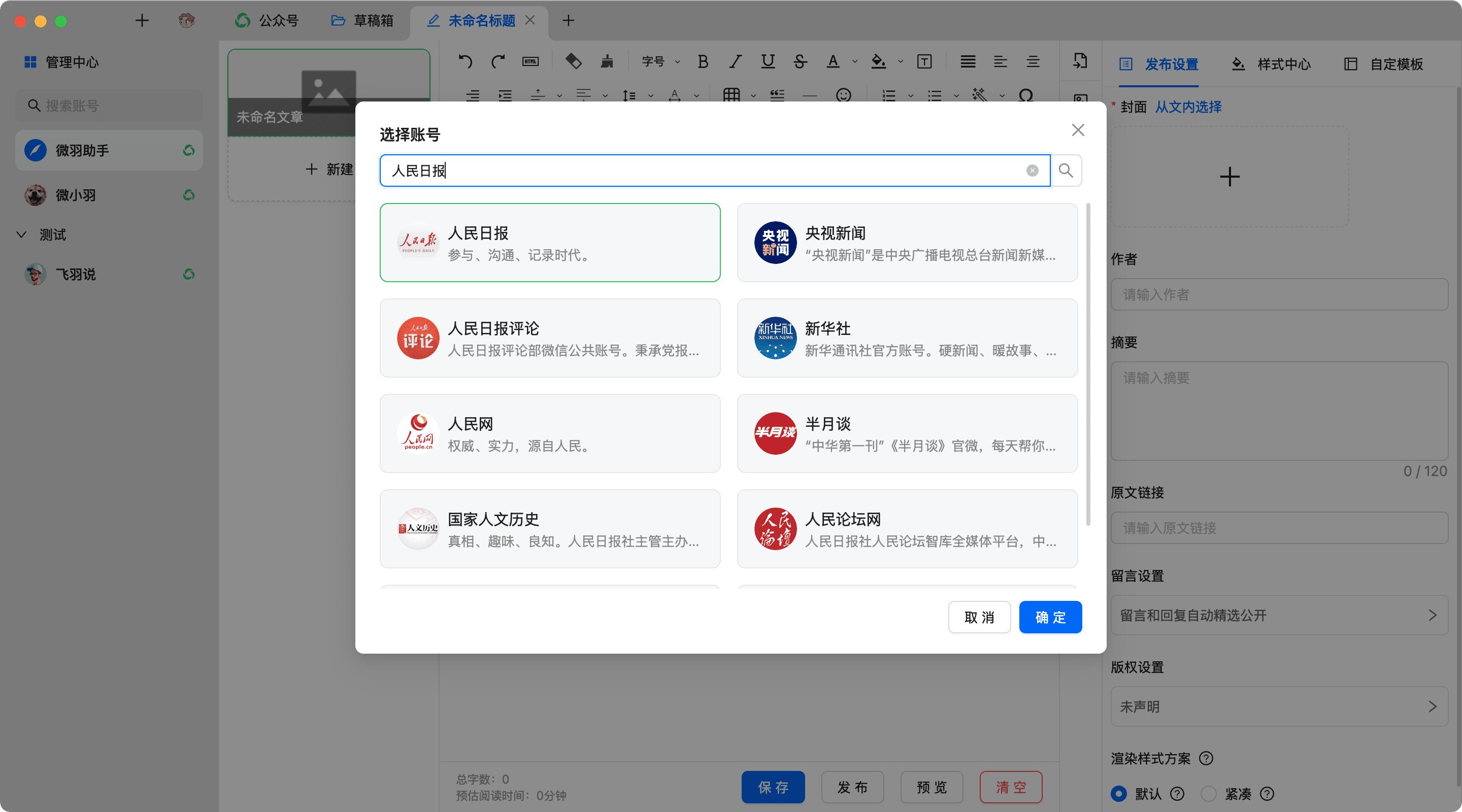Open the 留言设置 options row

point(1279,615)
